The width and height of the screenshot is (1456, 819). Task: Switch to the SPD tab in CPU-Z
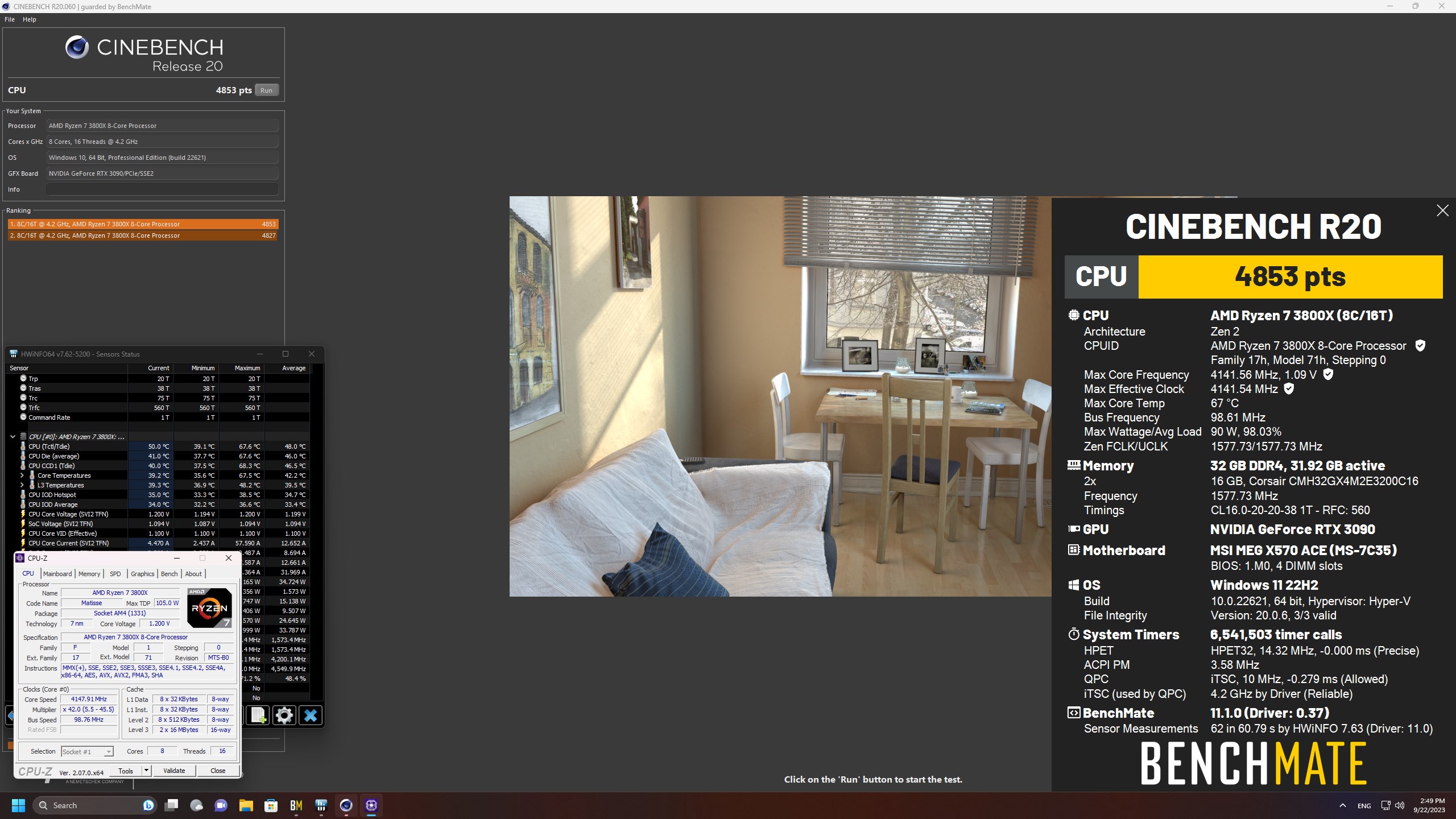[115, 574]
